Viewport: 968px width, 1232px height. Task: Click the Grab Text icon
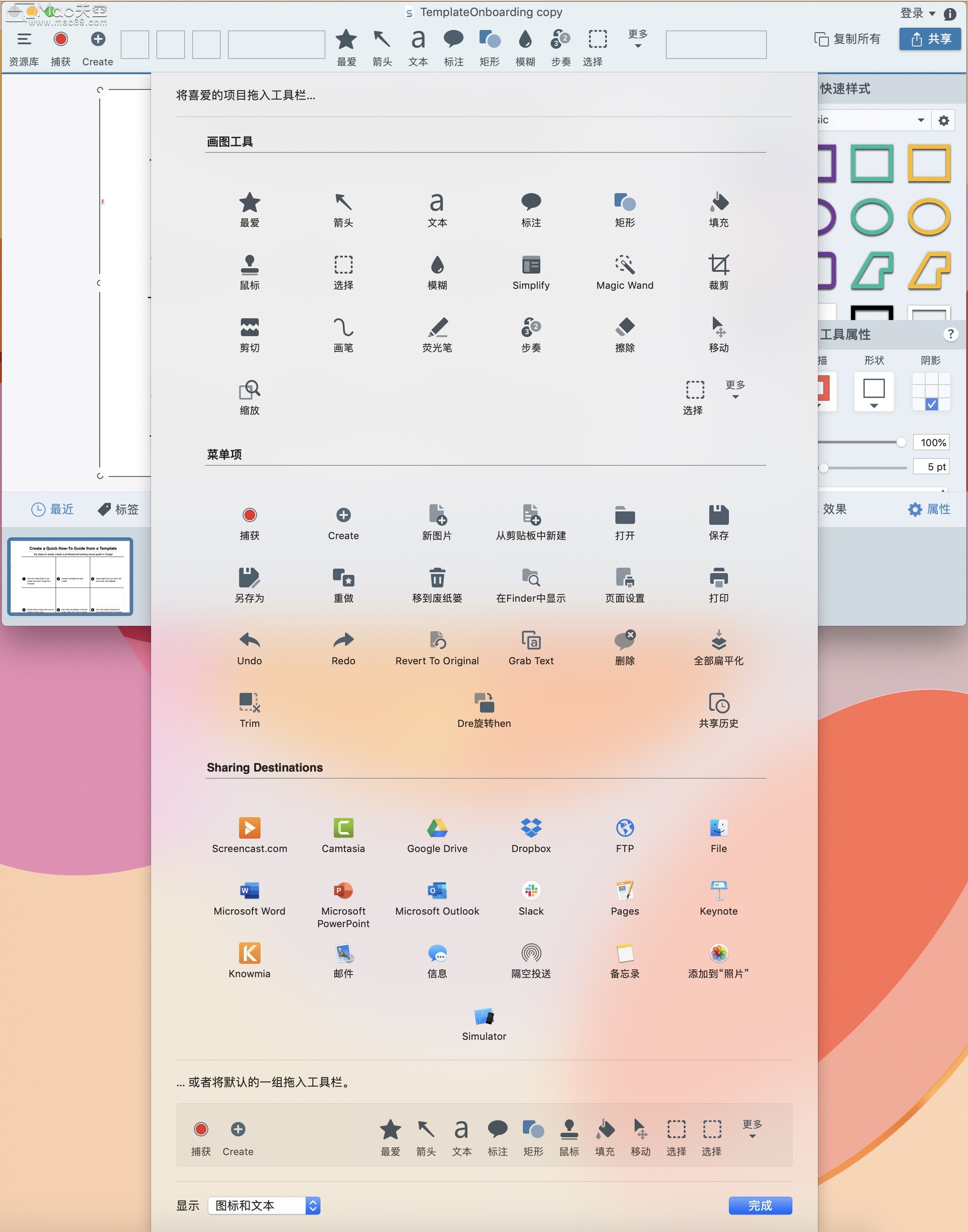tap(530, 640)
